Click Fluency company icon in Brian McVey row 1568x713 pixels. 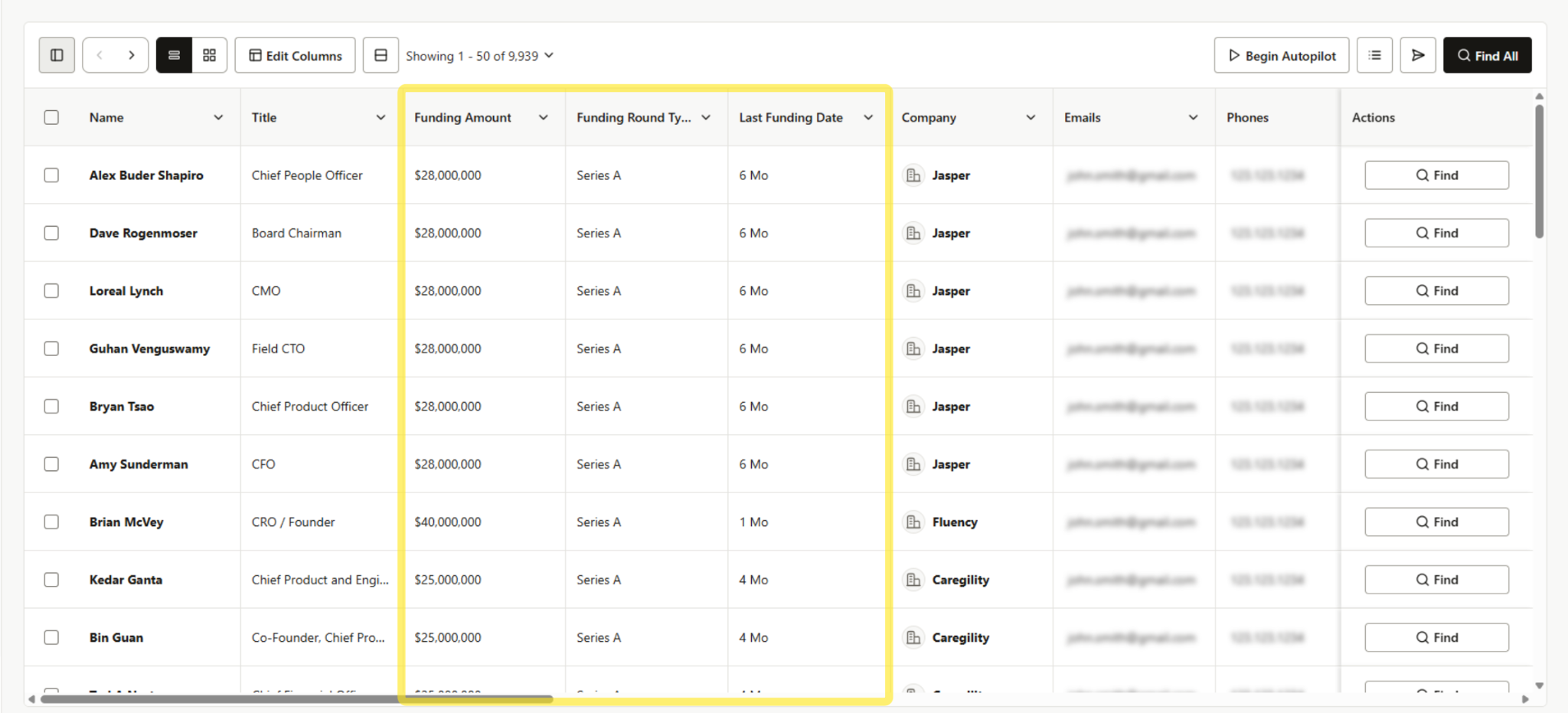tap(913, 522)
